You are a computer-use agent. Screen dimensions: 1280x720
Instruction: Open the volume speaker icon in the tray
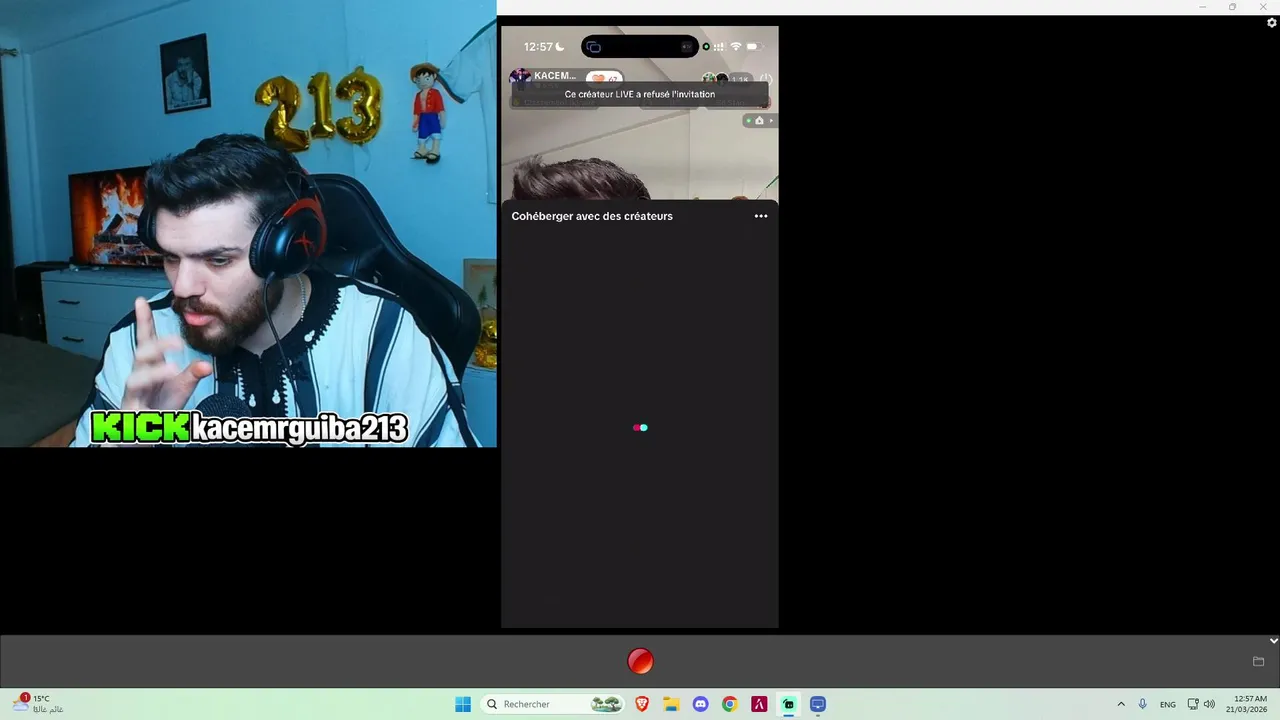point(1209,704)
